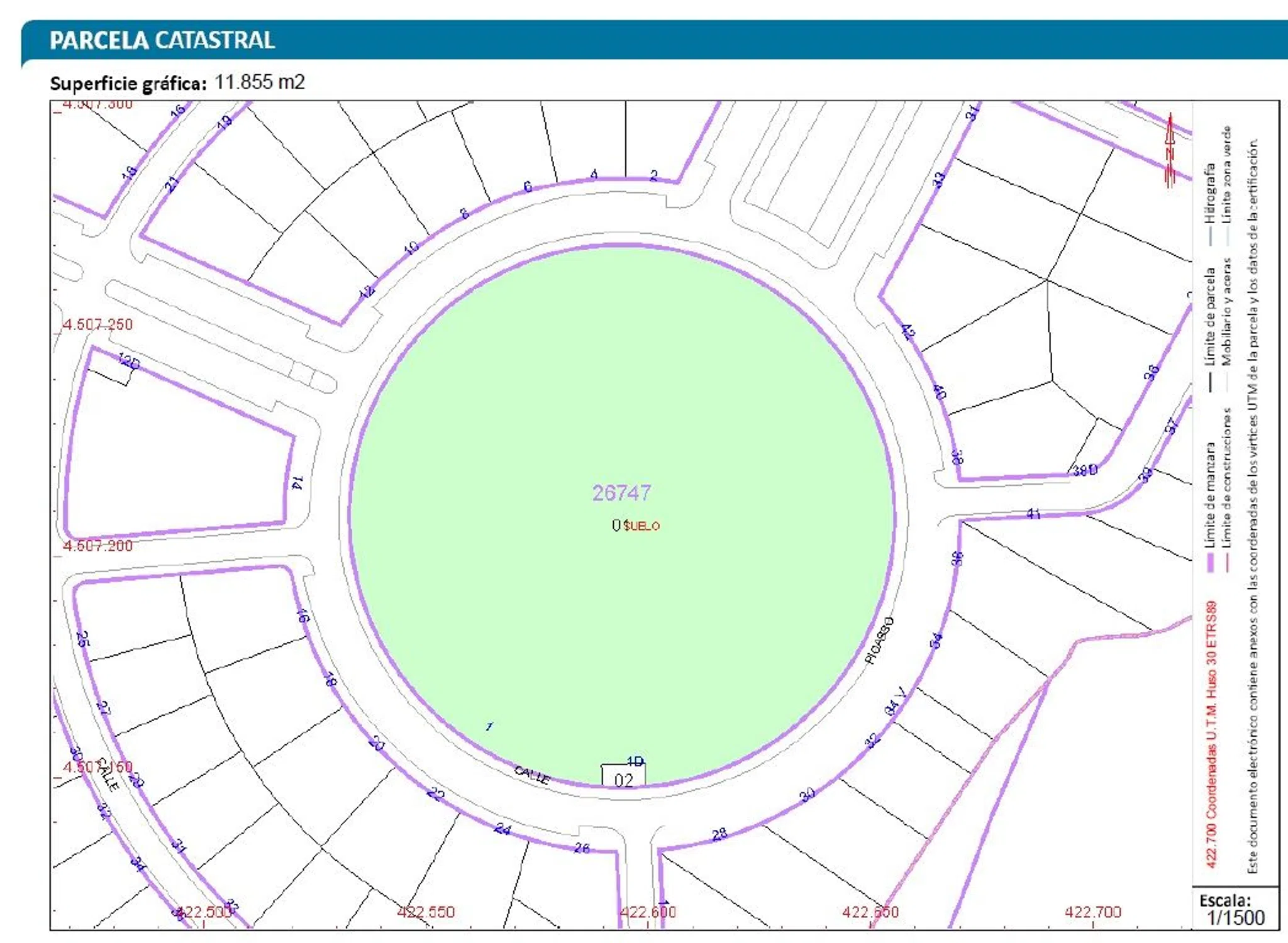Click the 4.507.200 coordinate label
This screenshot has width=1288, height=943.
[97, 546]
